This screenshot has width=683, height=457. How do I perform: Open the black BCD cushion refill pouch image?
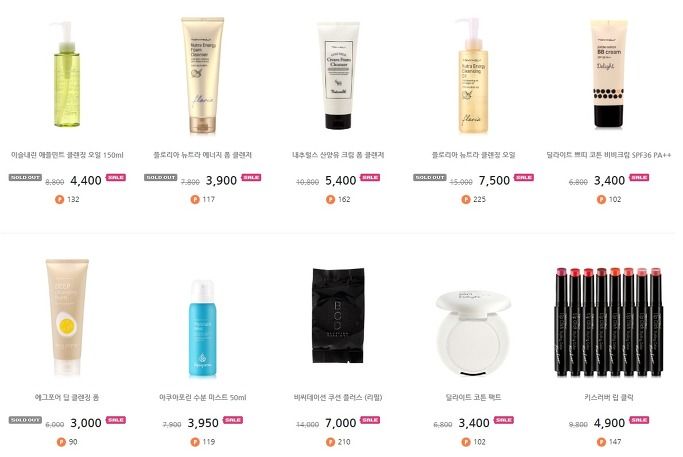(338, 315)
